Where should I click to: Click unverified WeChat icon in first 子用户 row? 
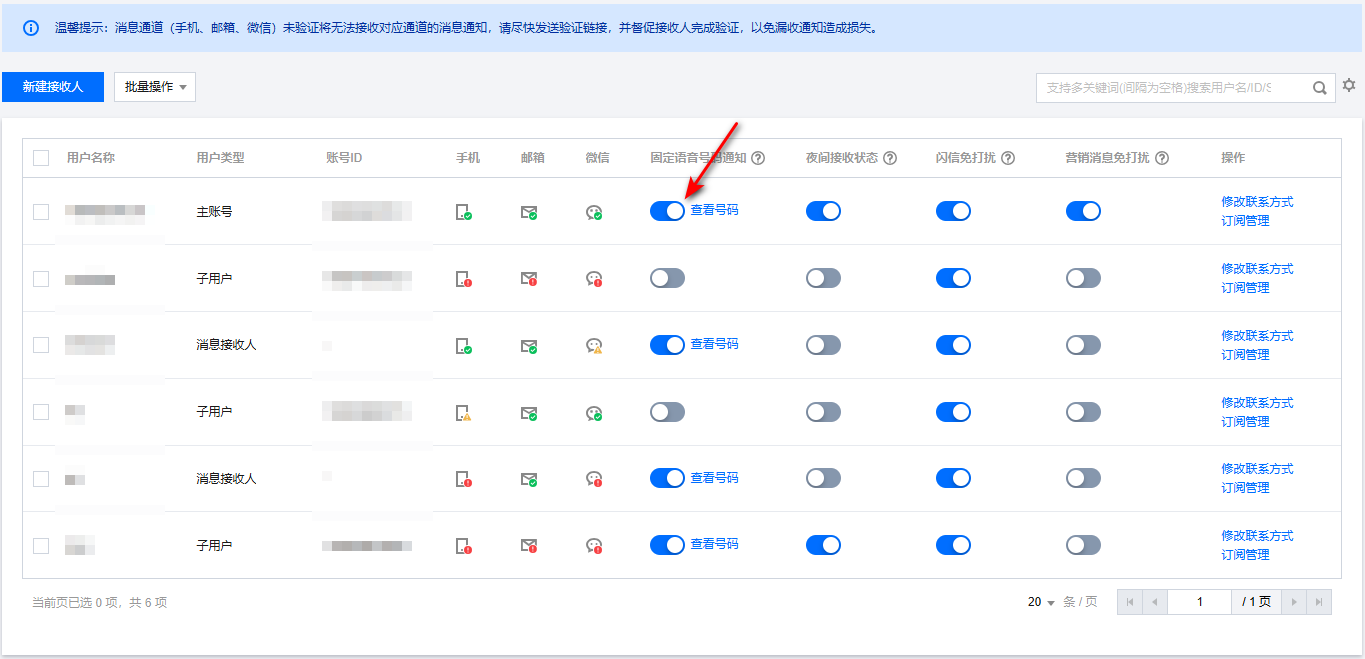coord(594,279)
